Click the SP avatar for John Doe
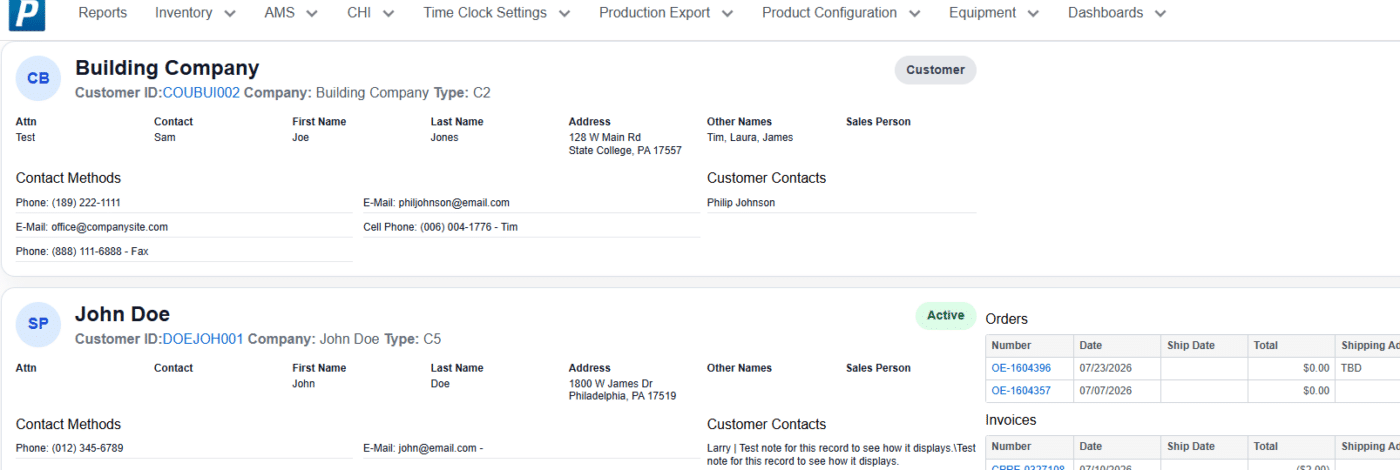The height and width of the screenshot is (470, 1400). pos(38,324)
